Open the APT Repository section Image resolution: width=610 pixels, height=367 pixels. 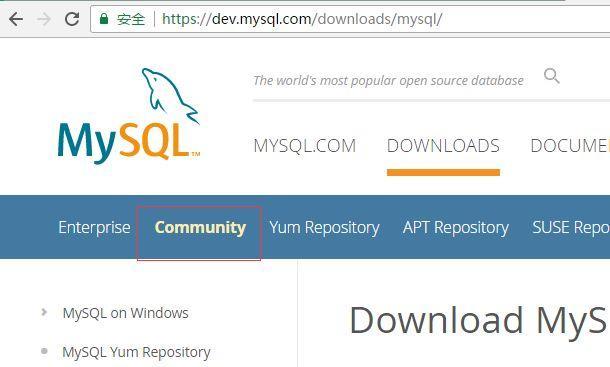[456, 228]
